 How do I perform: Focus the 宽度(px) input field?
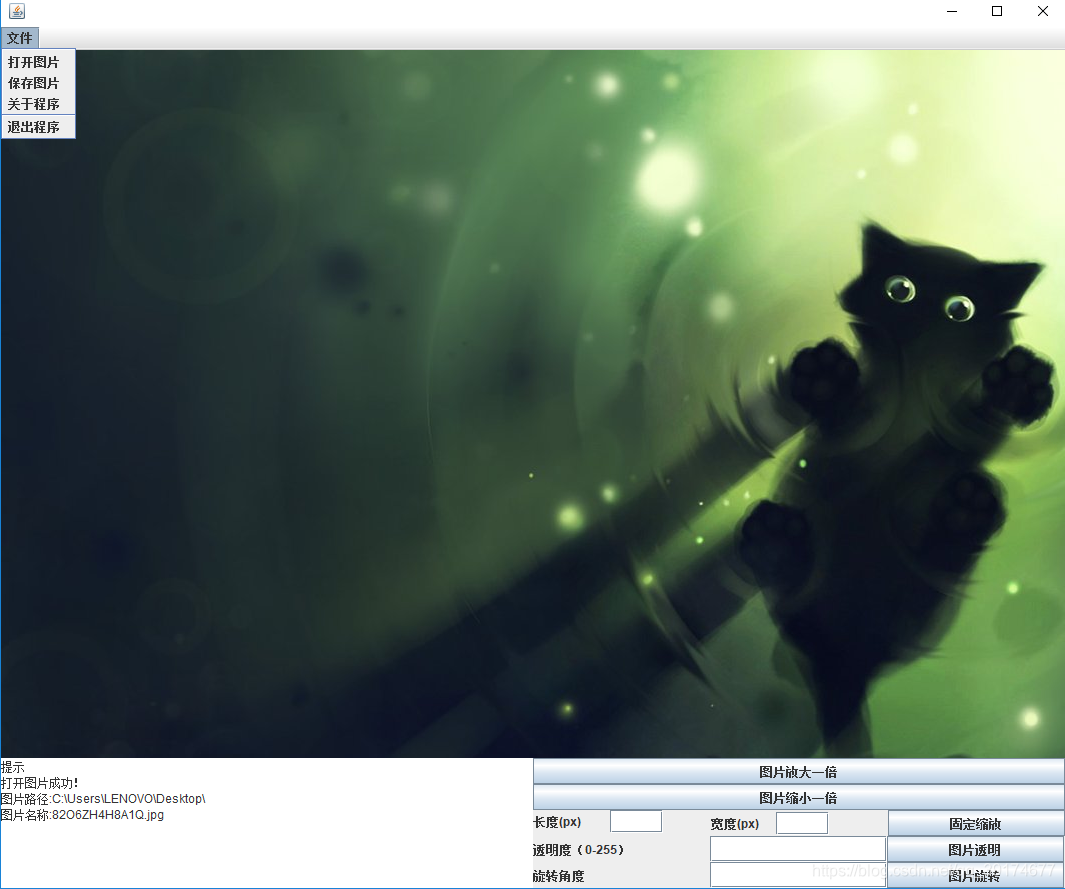point(801,823)
